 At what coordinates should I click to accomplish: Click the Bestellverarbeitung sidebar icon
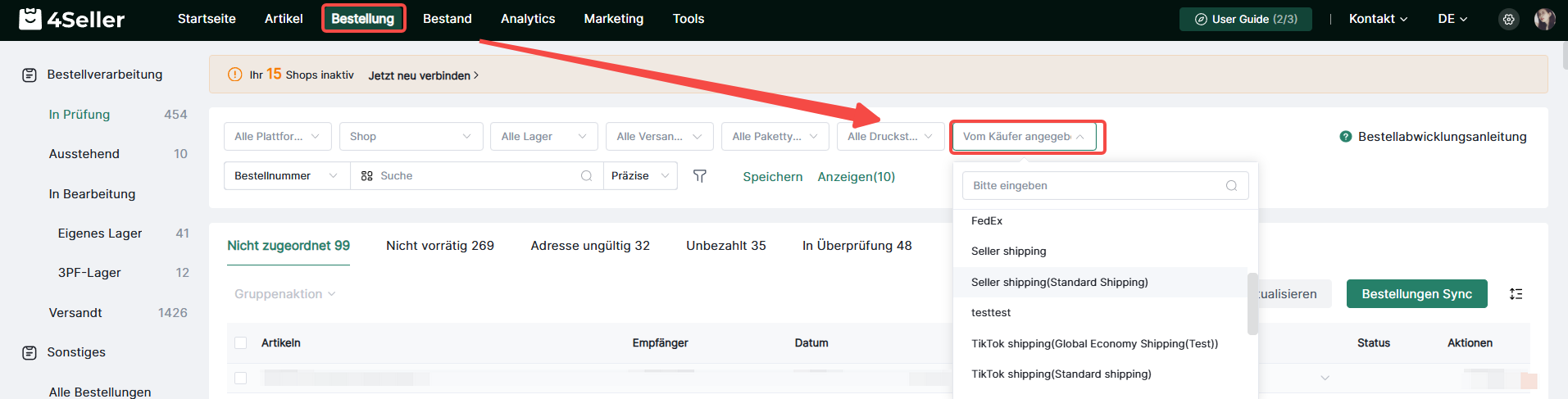tap(30, 75)
